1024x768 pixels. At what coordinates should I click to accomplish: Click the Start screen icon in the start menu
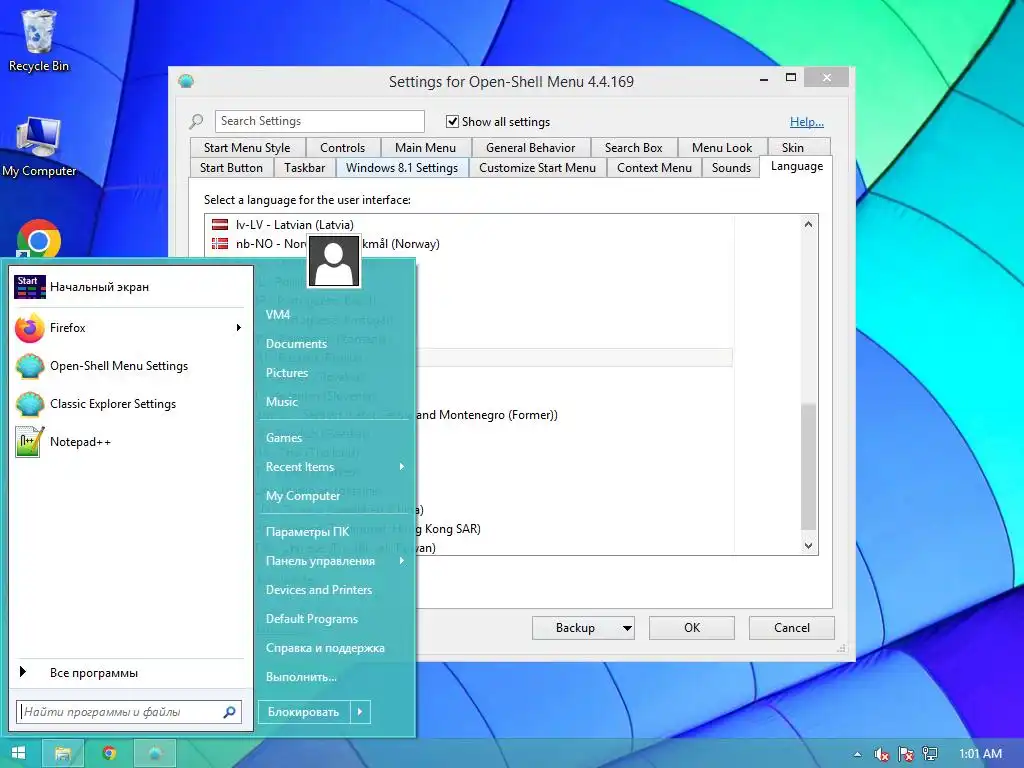pos(29,287)
